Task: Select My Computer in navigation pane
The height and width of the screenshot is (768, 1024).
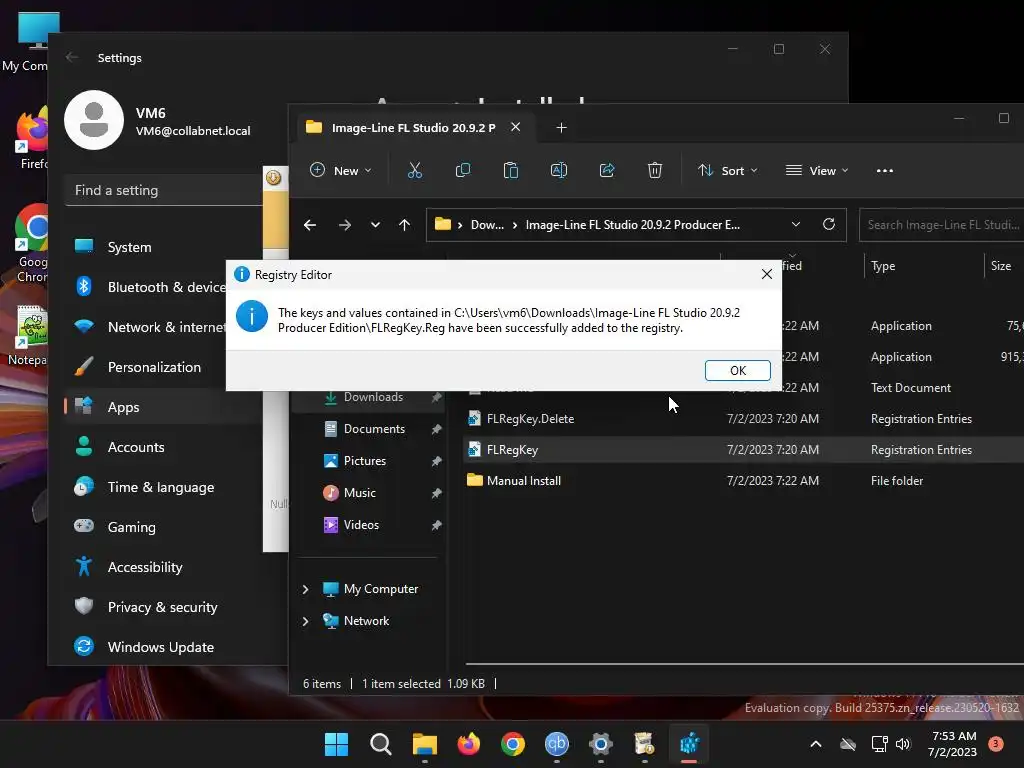Action: pyautogui.click(x=380, y=589)
